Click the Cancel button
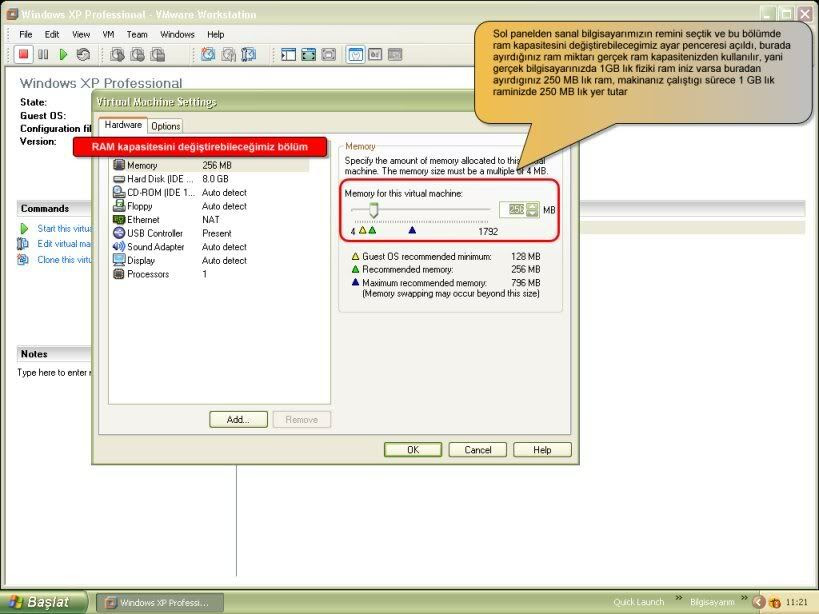The height and width of the screenshot is (614, 819). pyautogui.click(x=477, y=450)
